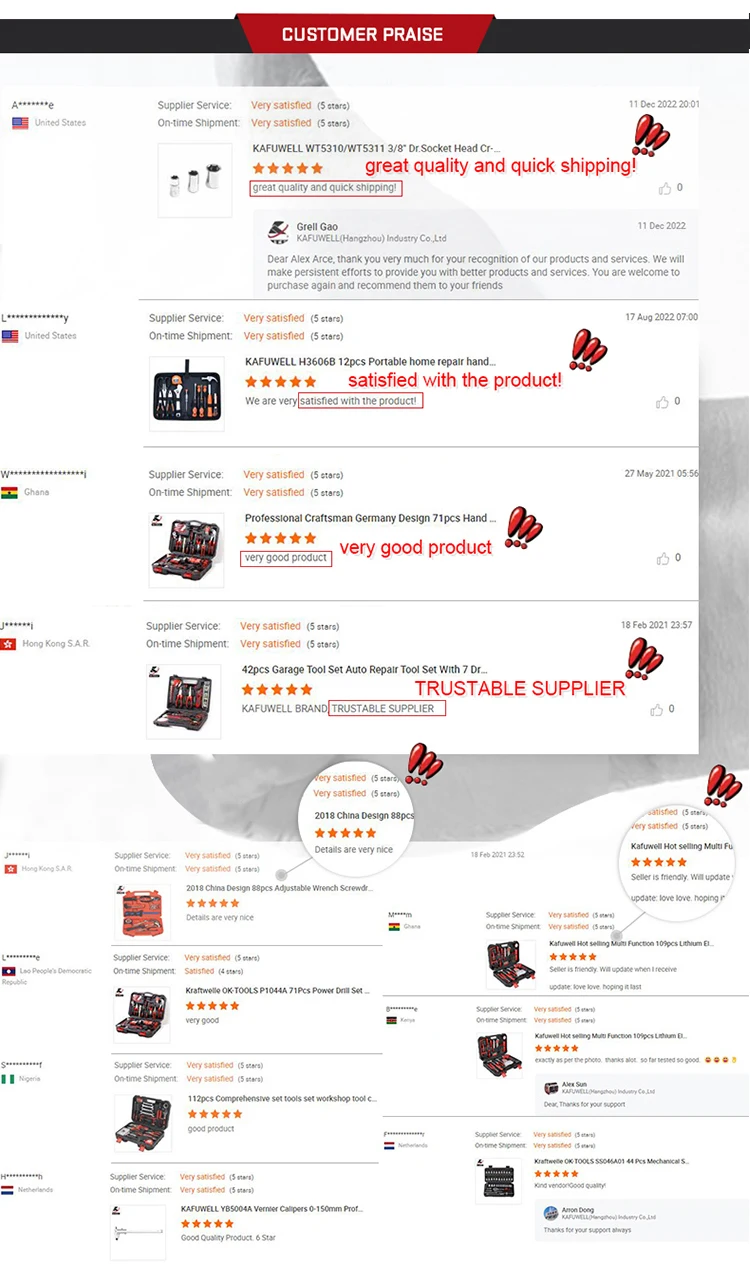Click Grell Gao's avatar in supplier reply
The width and height of the screenshot is (750, 1275).
(279, 233)
